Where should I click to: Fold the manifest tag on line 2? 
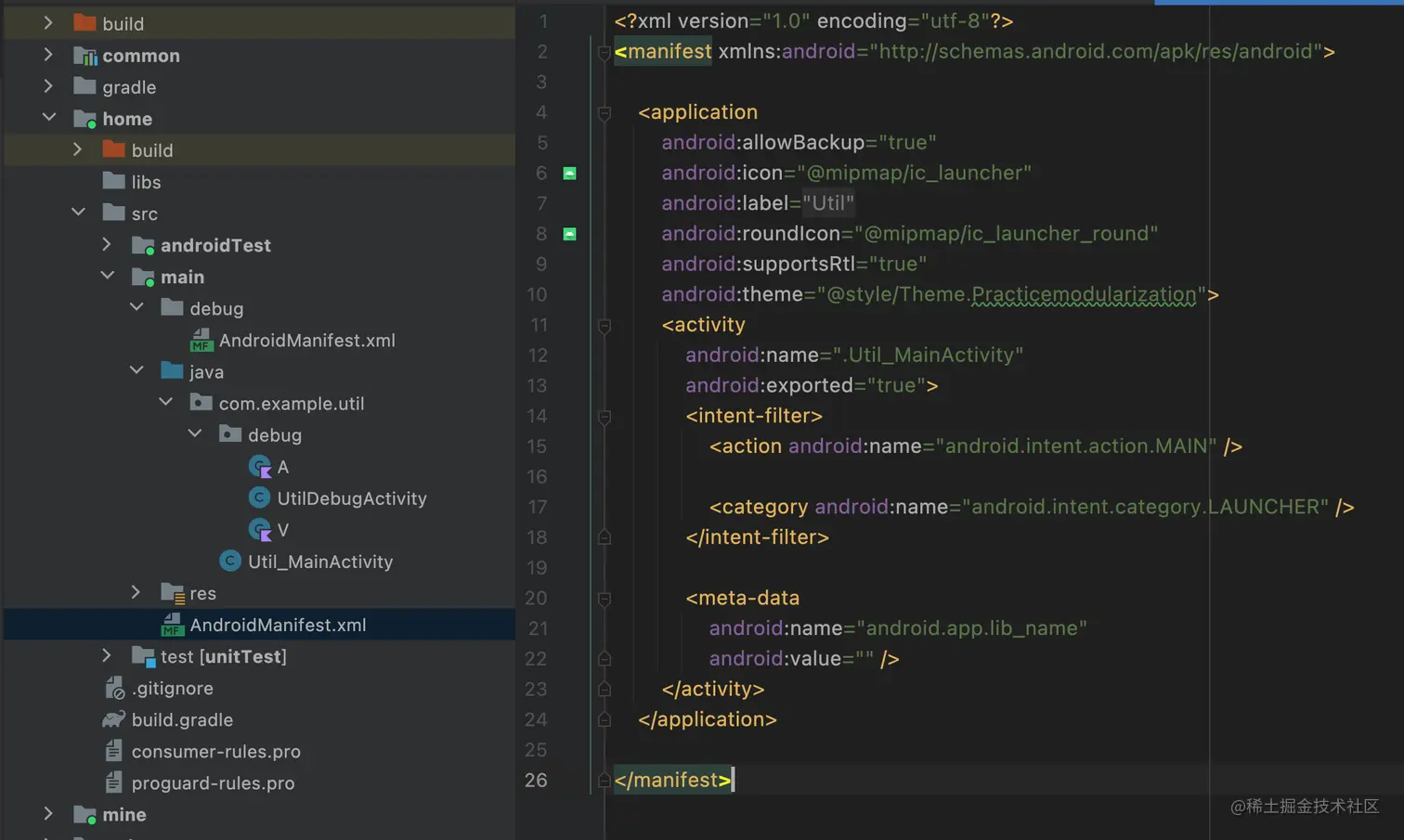click(x=604, y=53)
